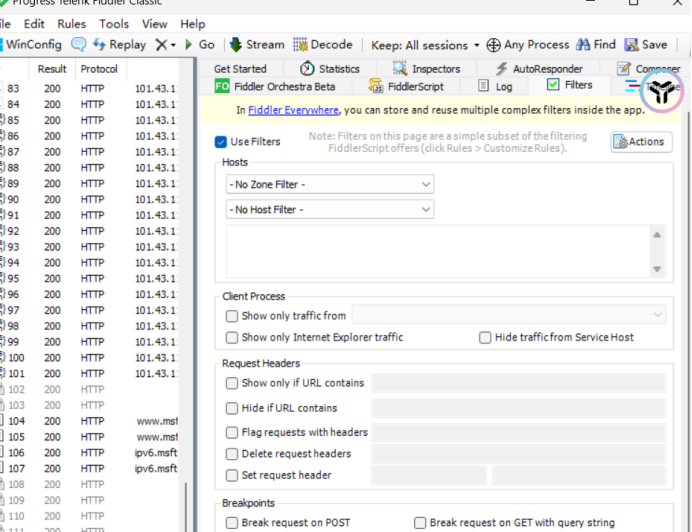The height and width of the screenshot is (532, 692).
Task: Uncheck the Use Filters checkbox
Action: (x=220, y=142)
